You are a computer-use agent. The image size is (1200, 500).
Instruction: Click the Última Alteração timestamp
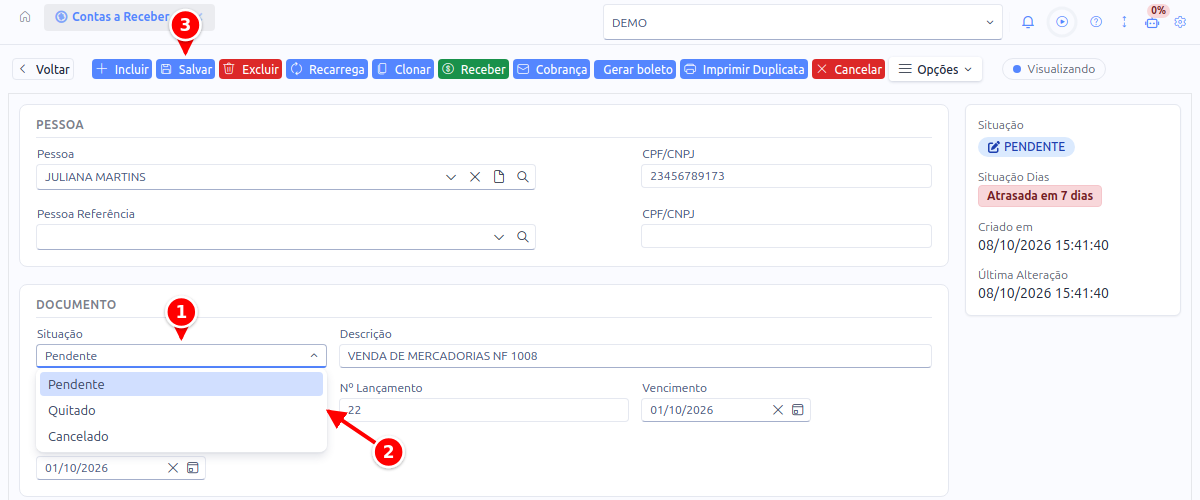(1043, 293)
